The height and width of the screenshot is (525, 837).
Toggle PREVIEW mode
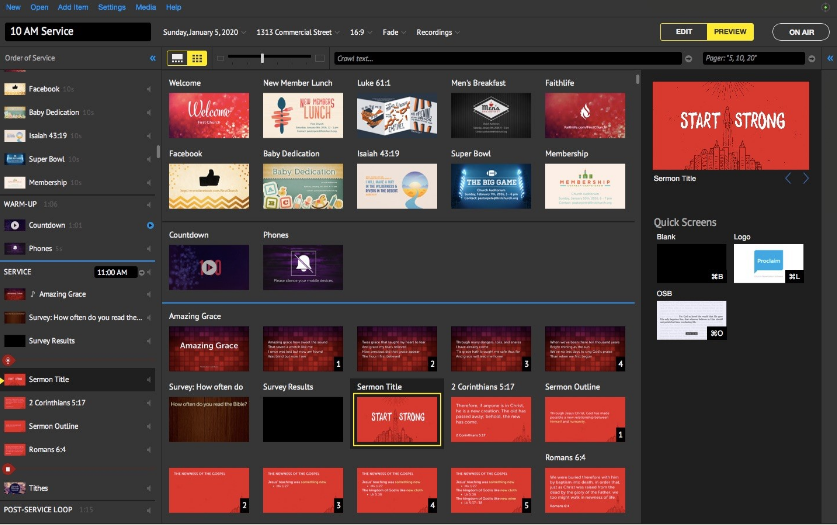click(730, 32)
